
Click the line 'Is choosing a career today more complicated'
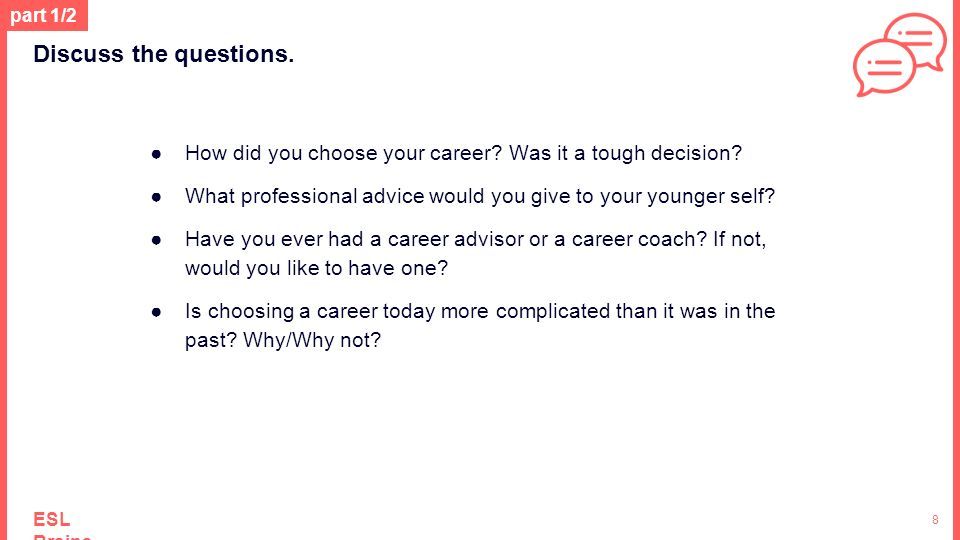pos(480,311)
